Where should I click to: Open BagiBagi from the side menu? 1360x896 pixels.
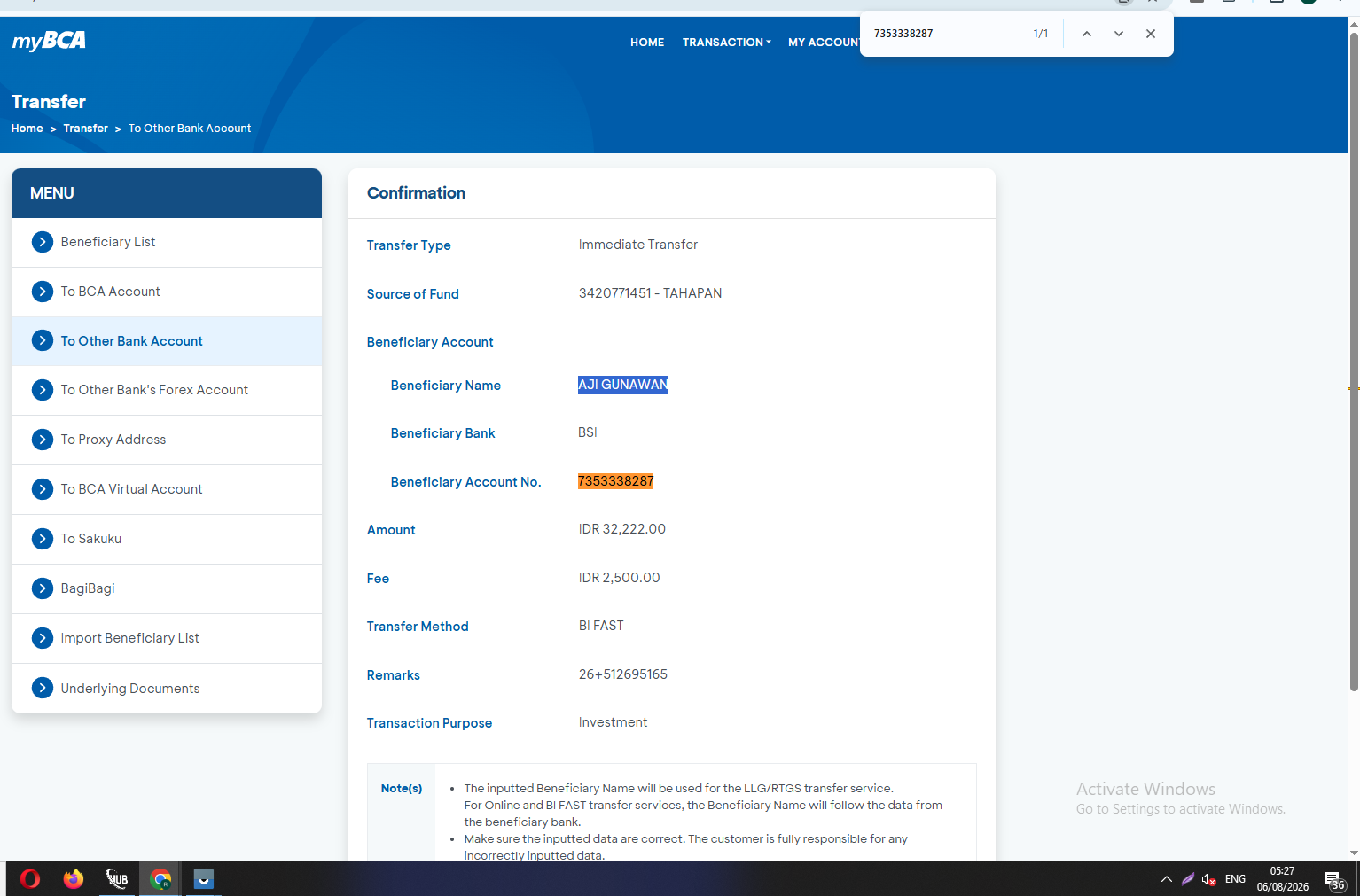tap(167, 588)
